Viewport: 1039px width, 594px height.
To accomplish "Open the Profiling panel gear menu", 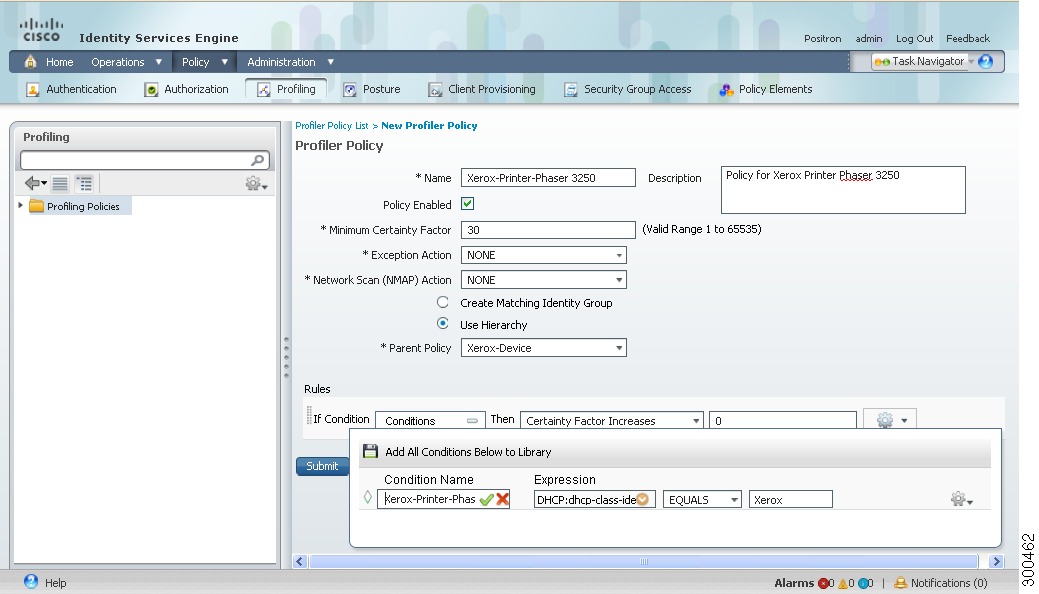I will 256,184.
